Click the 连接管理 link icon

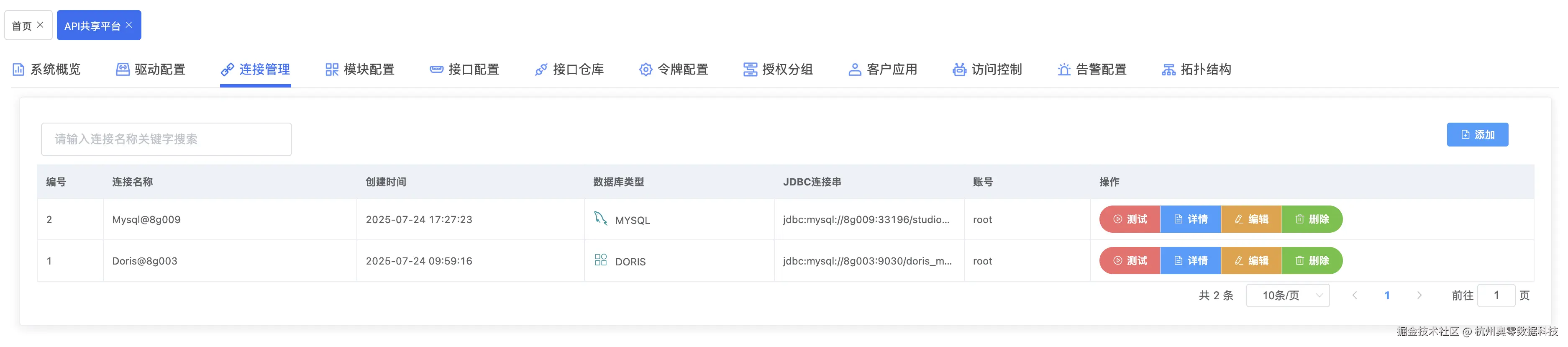pos(228,69)
